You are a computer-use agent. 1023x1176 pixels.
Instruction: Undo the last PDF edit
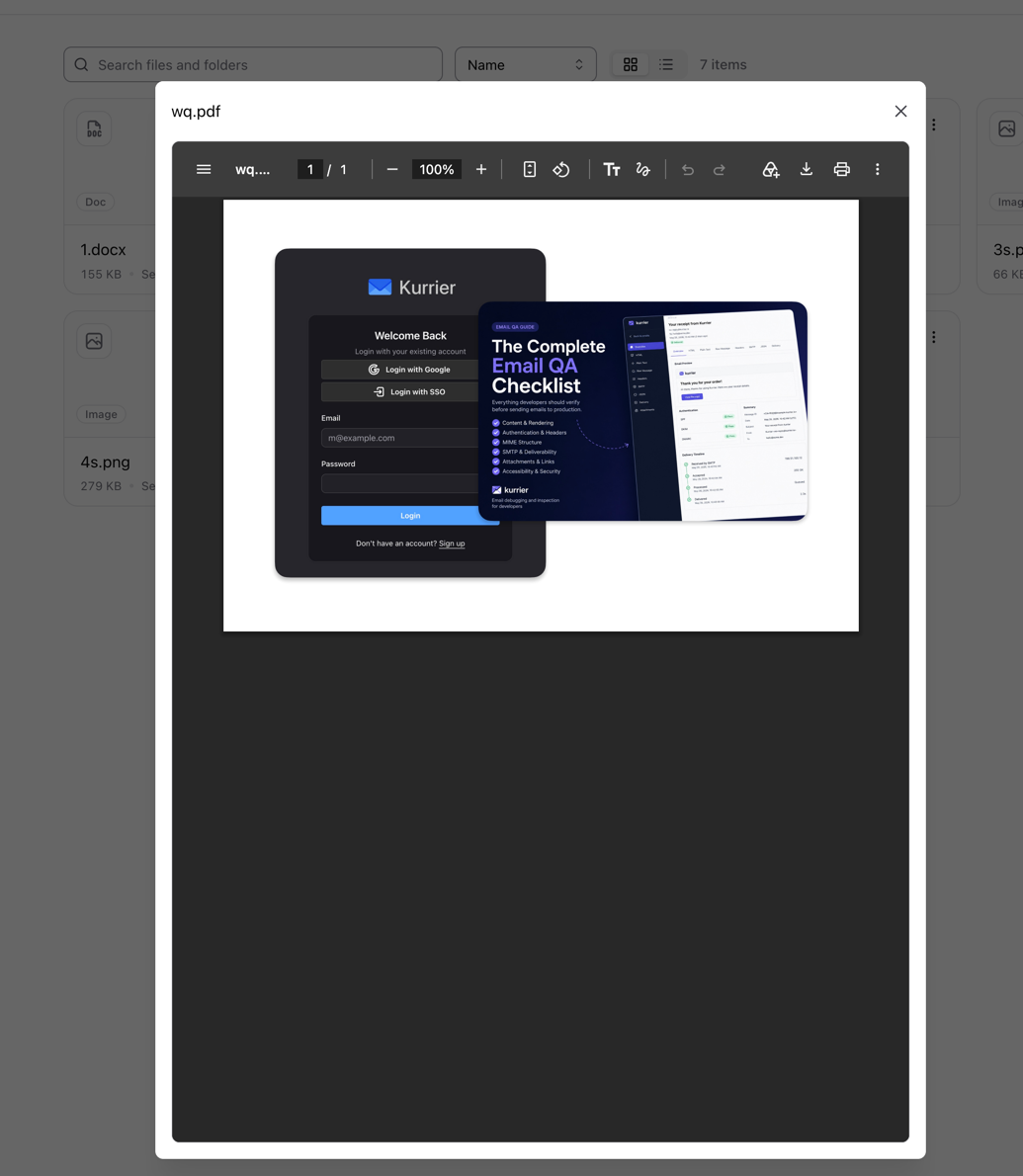(x=688, y=170)
